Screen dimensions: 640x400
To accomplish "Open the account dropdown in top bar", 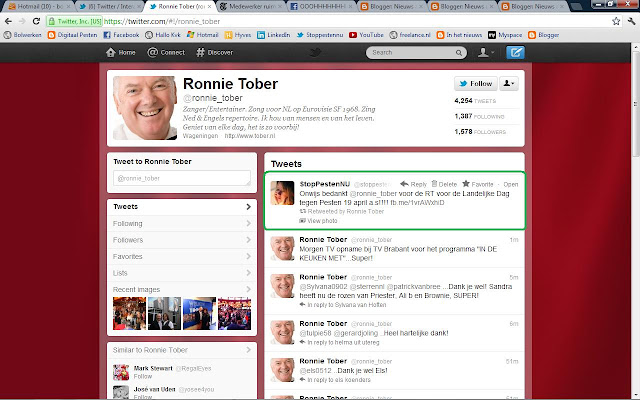I will coord(486,52).
